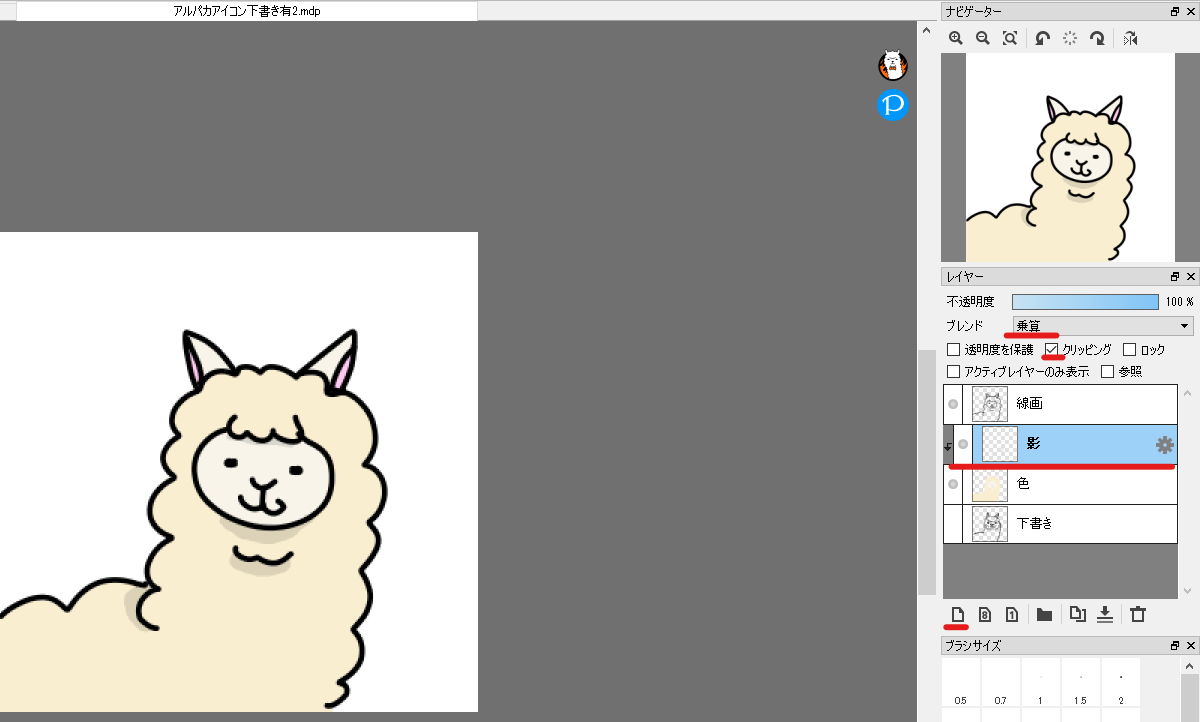Click the 影 layer name

1034,444
